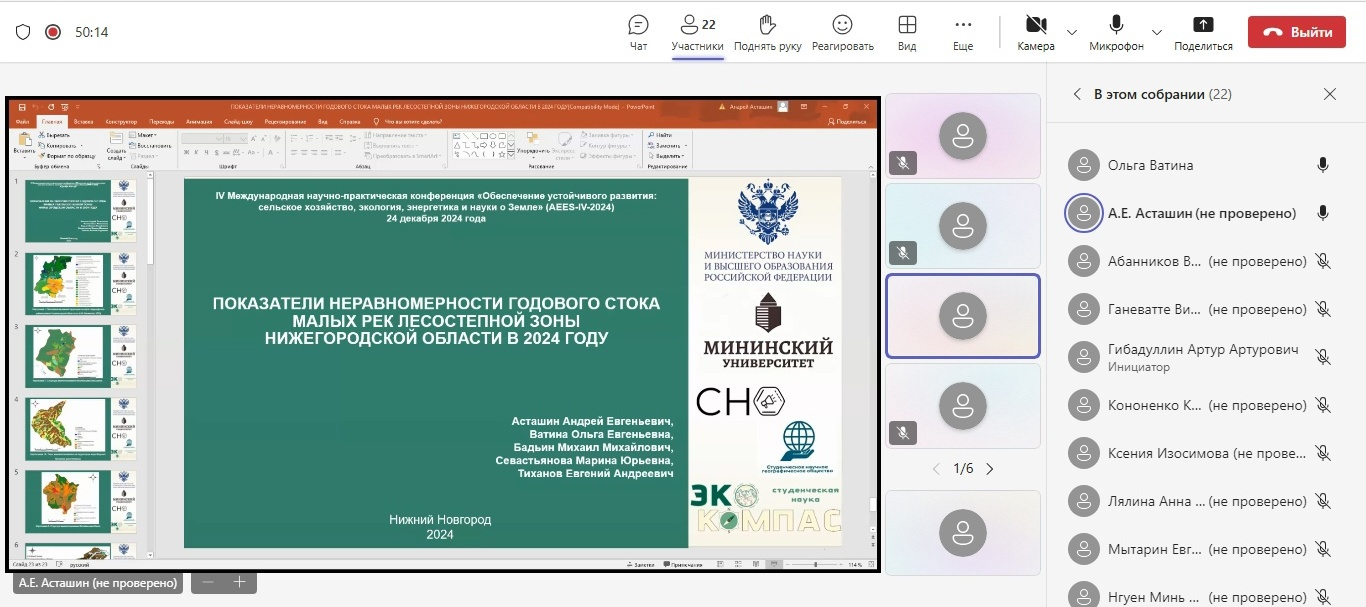This screenshot has width=1366, height=607.
Task: Click Ольга Ватина's microphone icon
Action: [1323, 165]
